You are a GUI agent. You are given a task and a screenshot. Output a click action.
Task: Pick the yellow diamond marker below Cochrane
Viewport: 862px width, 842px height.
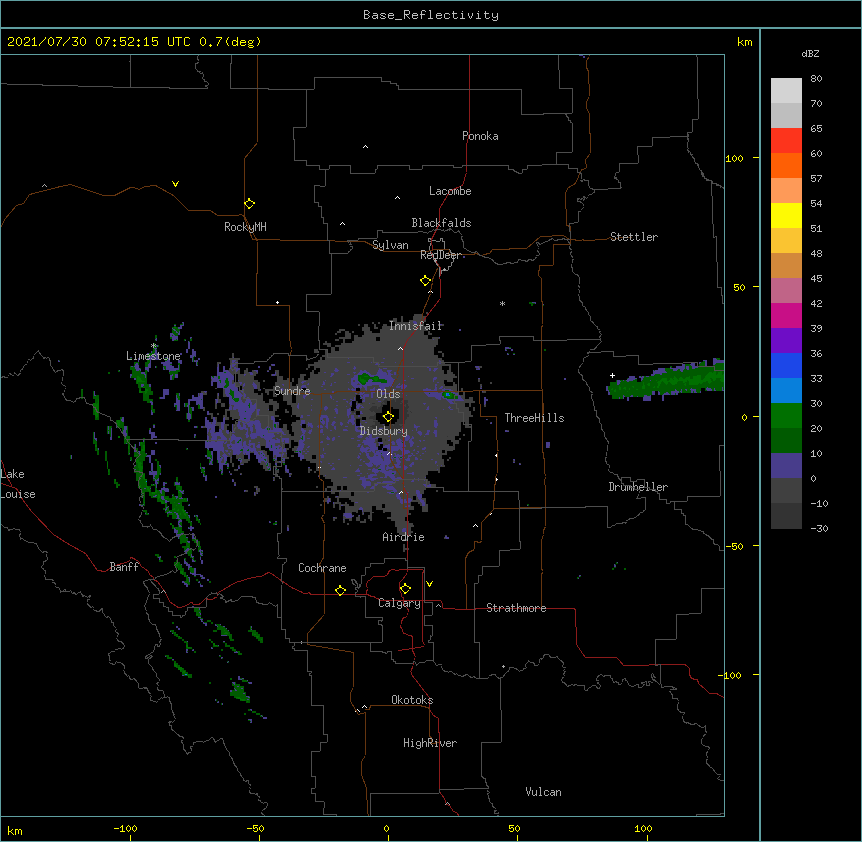pyautogui.click(x=340, y=590)
